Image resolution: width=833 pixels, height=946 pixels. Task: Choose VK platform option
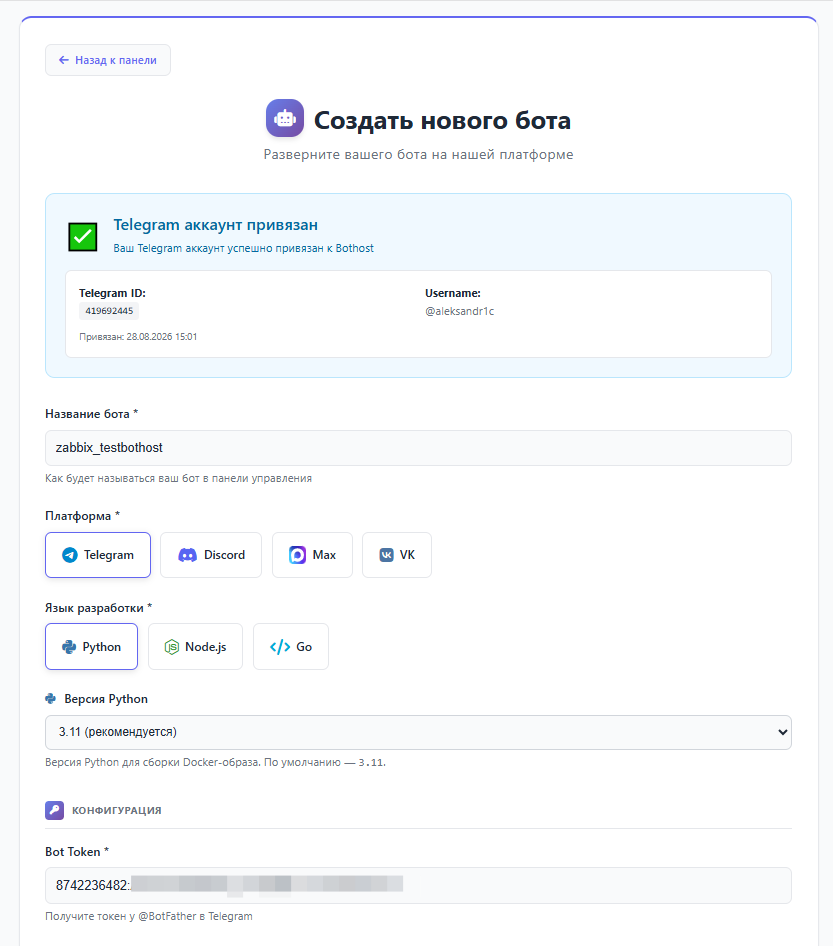397,555
